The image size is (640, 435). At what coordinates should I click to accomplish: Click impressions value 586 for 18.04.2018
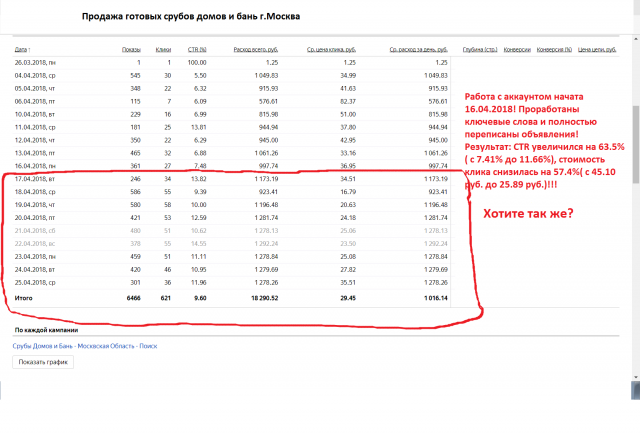pyautogui.click(x=136, y=192)
